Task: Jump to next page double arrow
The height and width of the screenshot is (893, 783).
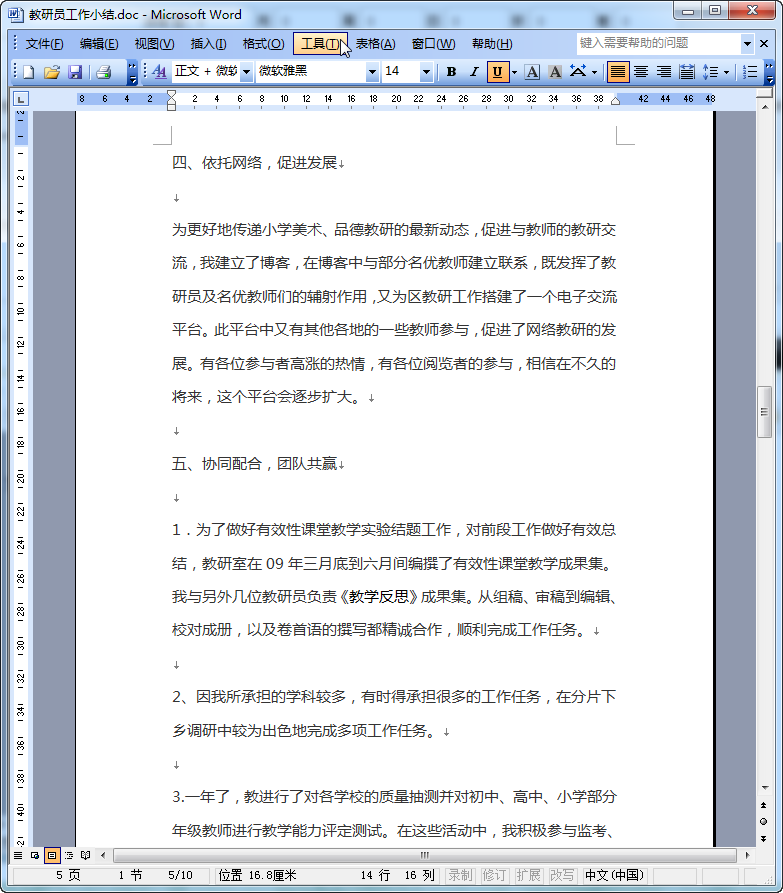Action: click(x=764, y=838)
